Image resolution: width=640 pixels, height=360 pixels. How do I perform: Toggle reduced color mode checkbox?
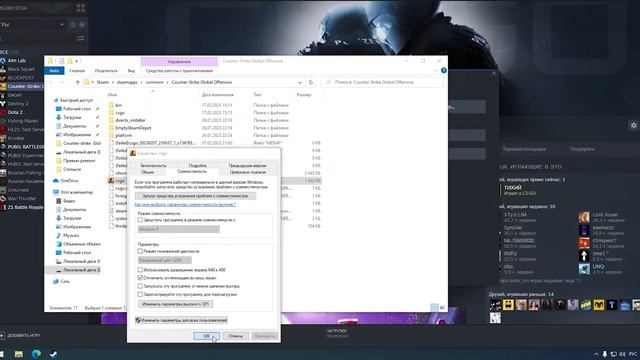click(x=140, y=251)
